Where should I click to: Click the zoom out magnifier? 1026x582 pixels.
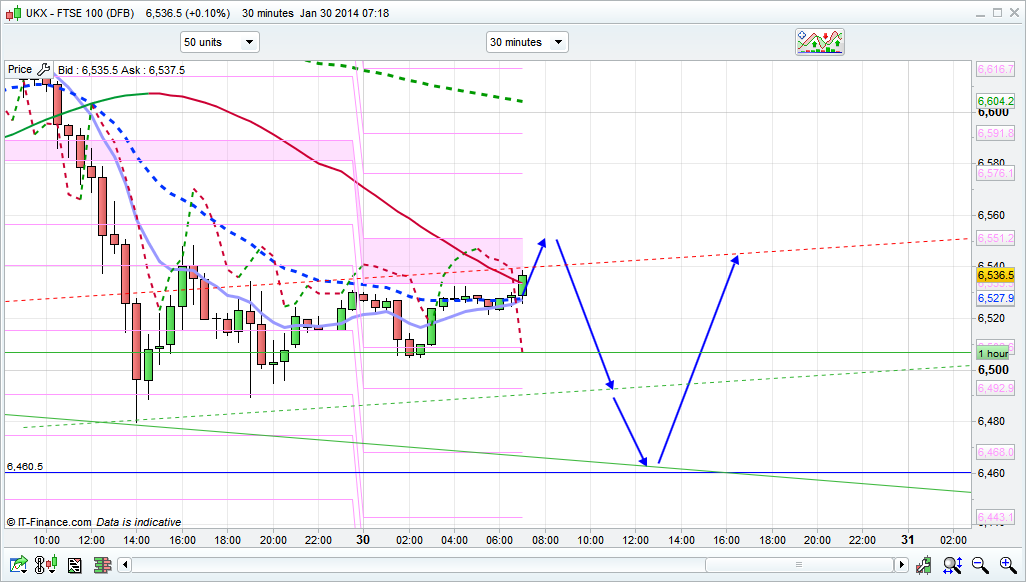click(x=981, y=565)
